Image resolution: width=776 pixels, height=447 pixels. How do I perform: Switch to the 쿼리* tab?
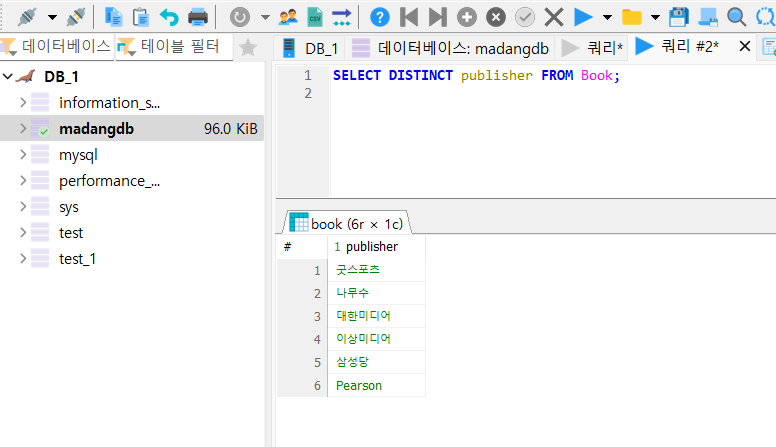pos(592,48)
